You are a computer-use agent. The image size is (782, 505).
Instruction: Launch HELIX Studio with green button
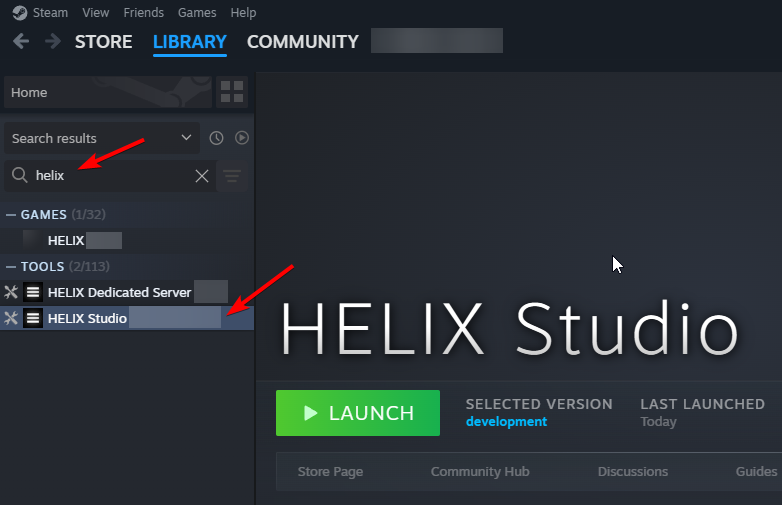click(358, 413)
